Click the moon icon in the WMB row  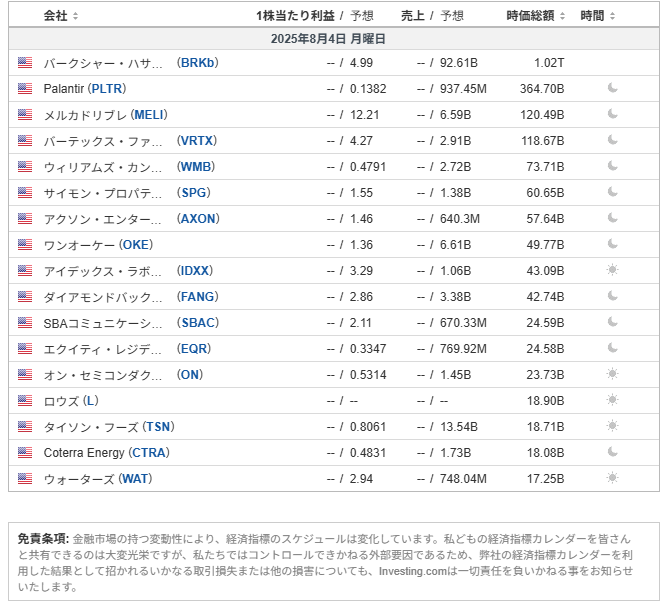click(x=612, y=166)
